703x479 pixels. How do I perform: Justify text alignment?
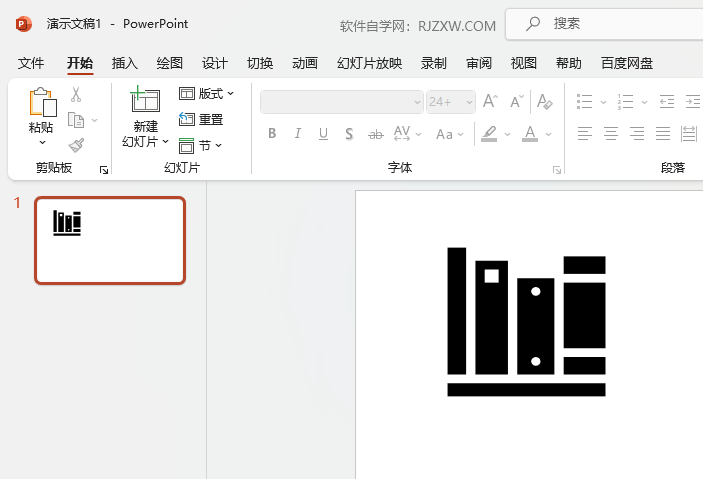(663, 134)
